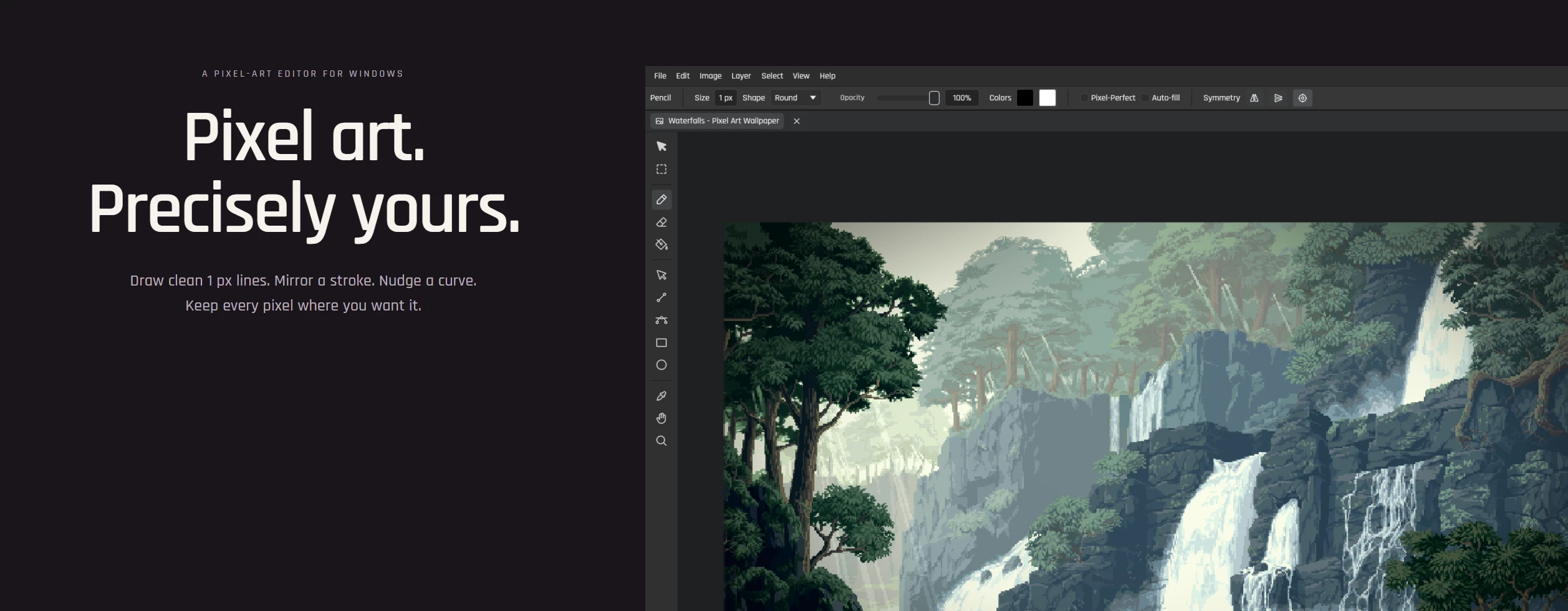This screenshot has width=1568, height=611.
Task: Open the Layer menu
Action: tap(741, 76)
